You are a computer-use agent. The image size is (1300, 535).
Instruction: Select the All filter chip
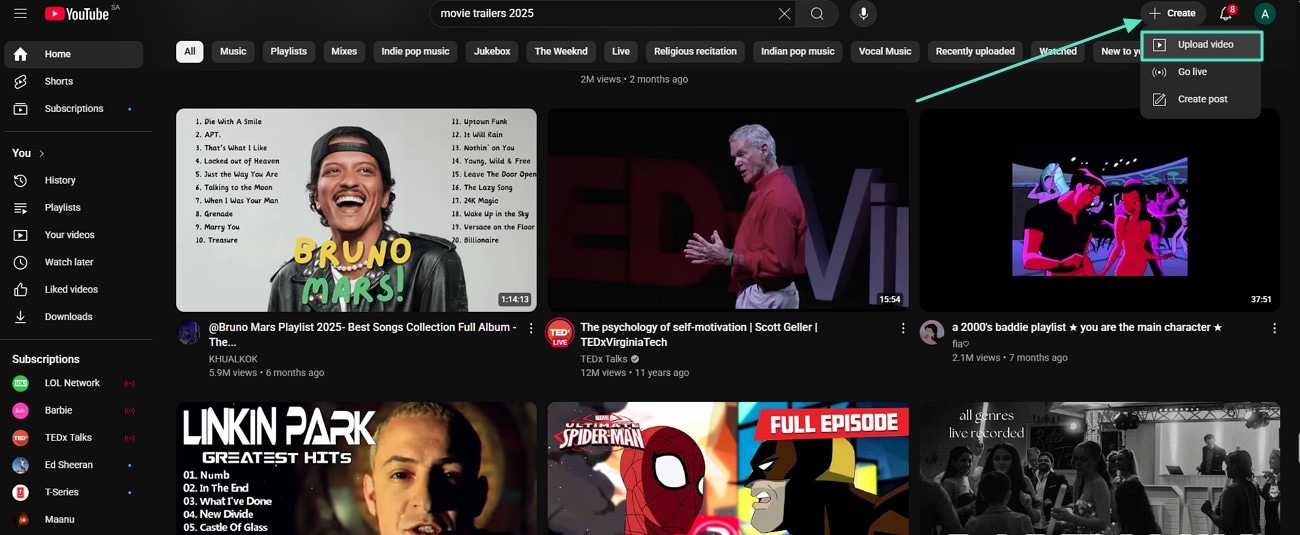(x=190, y=51)
